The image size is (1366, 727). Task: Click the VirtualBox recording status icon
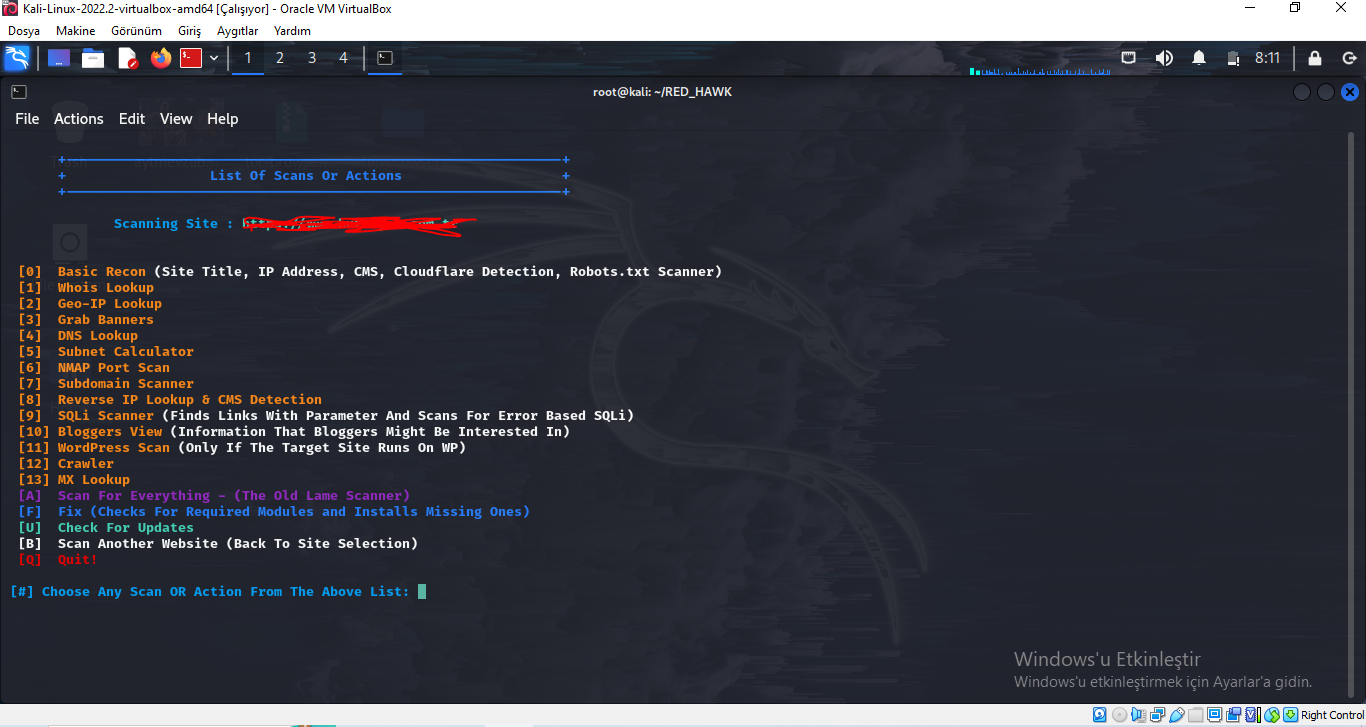click(1234, 715)
